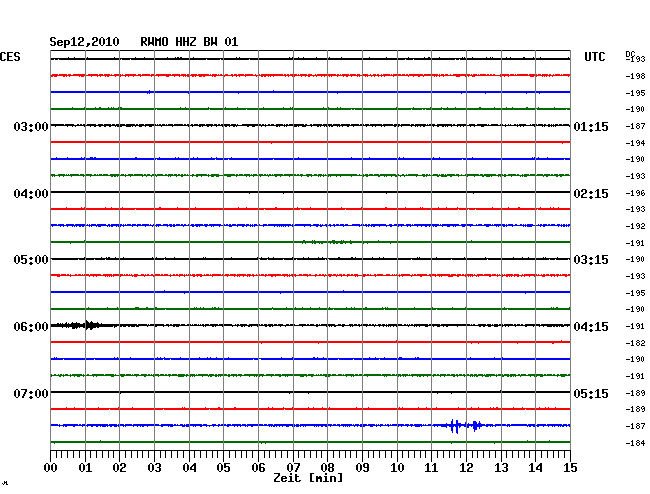Select the 05:00 CES time label
This screenshot has height=494, width=650.
click(x=31, y=260)
